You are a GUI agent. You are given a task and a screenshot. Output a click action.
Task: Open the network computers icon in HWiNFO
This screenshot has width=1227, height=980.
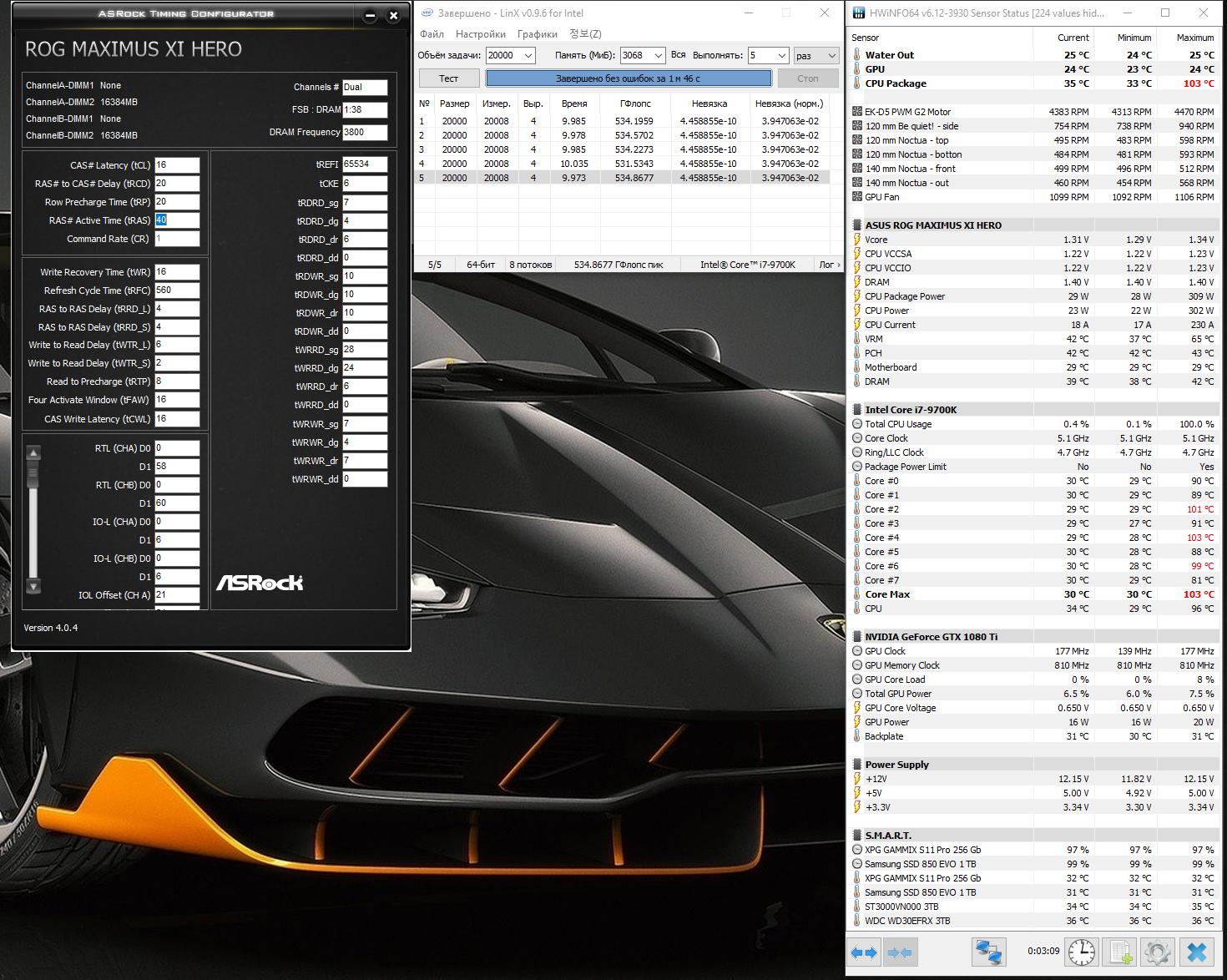(x=988, y=952)
